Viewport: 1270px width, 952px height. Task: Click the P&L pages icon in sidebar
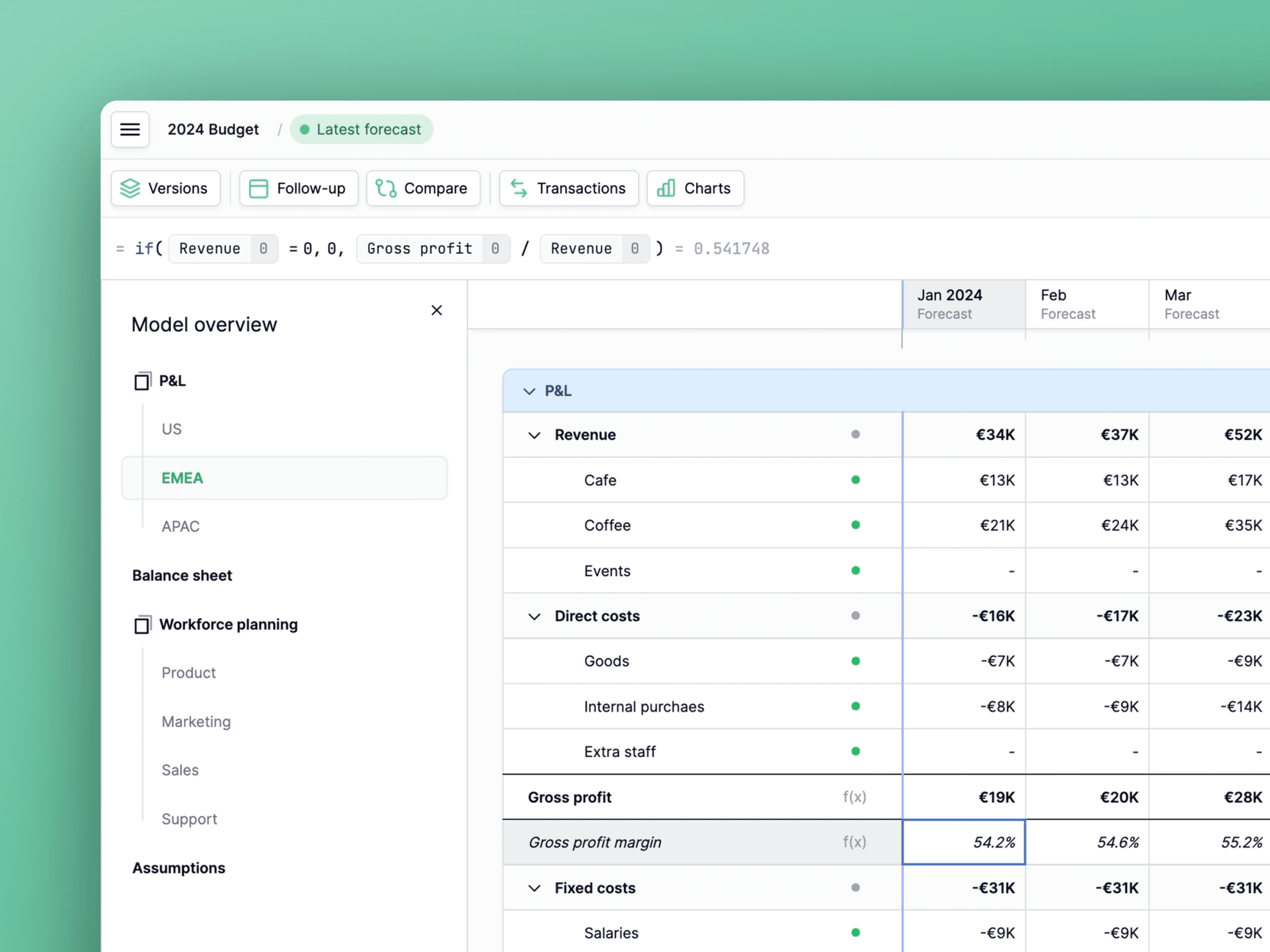point(142,381)
